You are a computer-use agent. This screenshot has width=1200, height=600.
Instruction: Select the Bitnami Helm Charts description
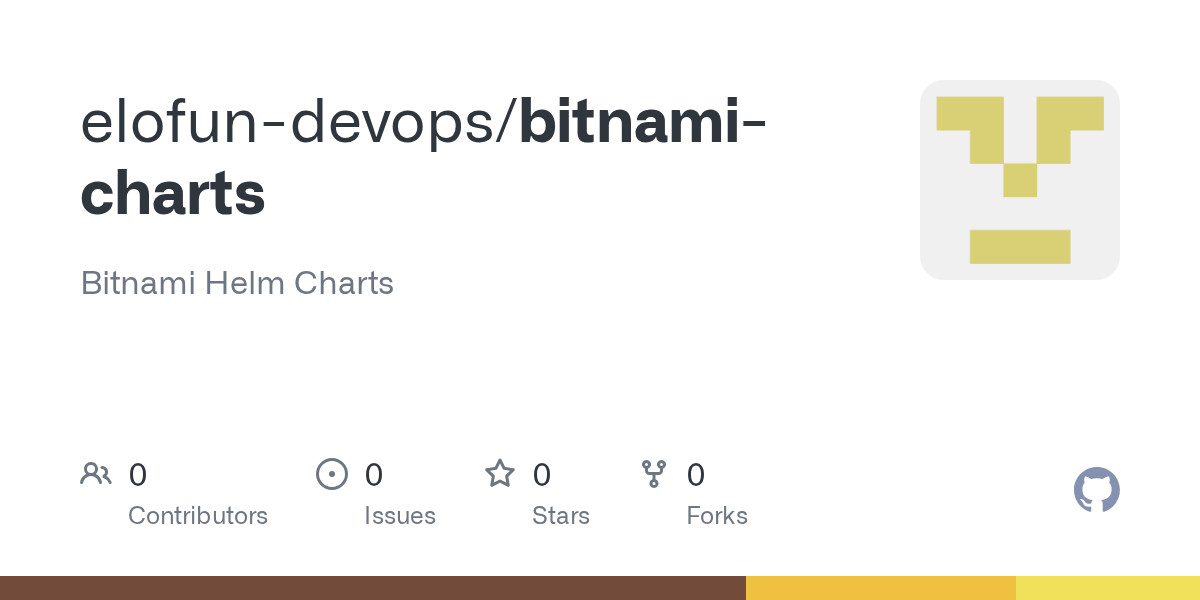click(237, 283)
